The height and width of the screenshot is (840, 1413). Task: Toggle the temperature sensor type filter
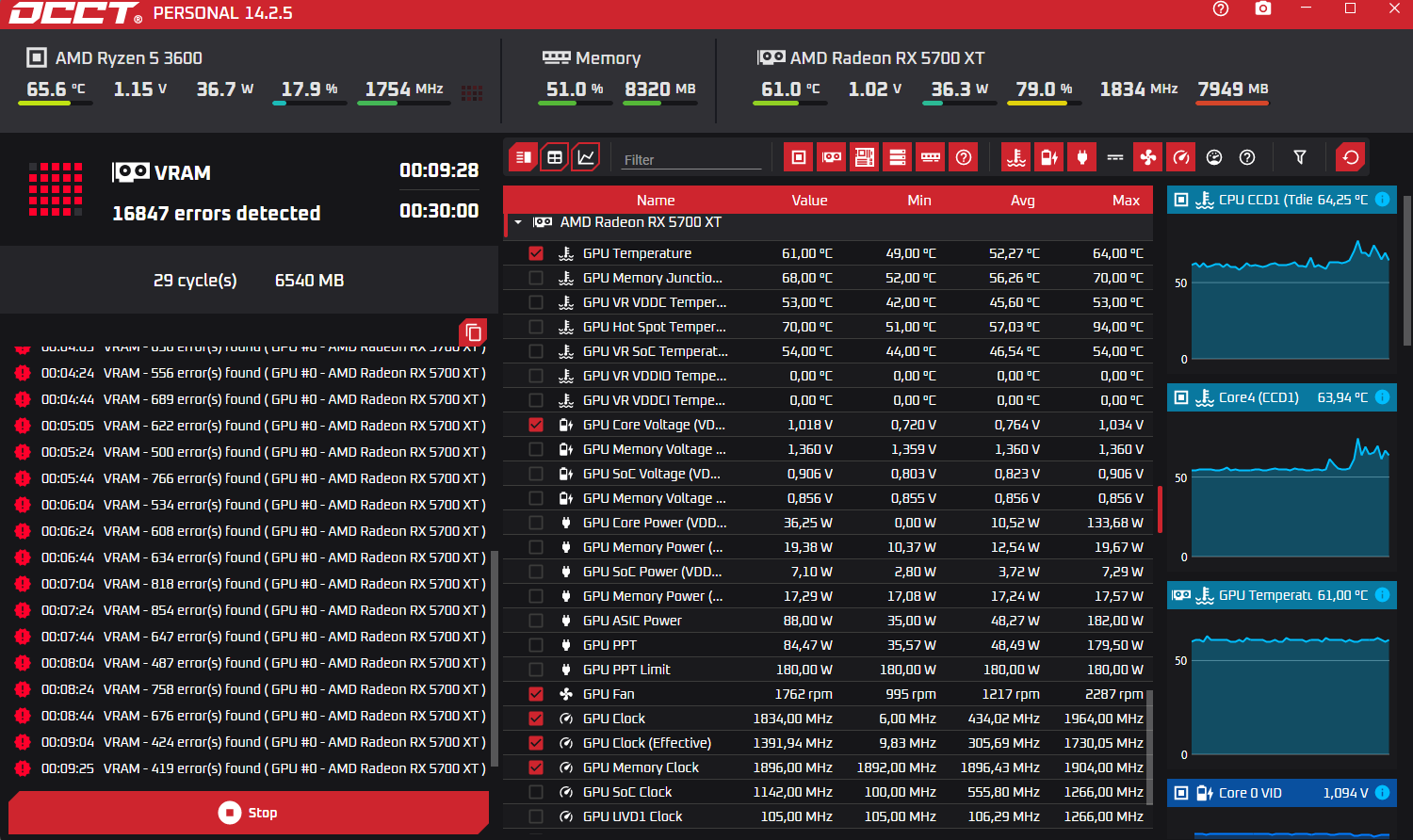coord(1016,157)
